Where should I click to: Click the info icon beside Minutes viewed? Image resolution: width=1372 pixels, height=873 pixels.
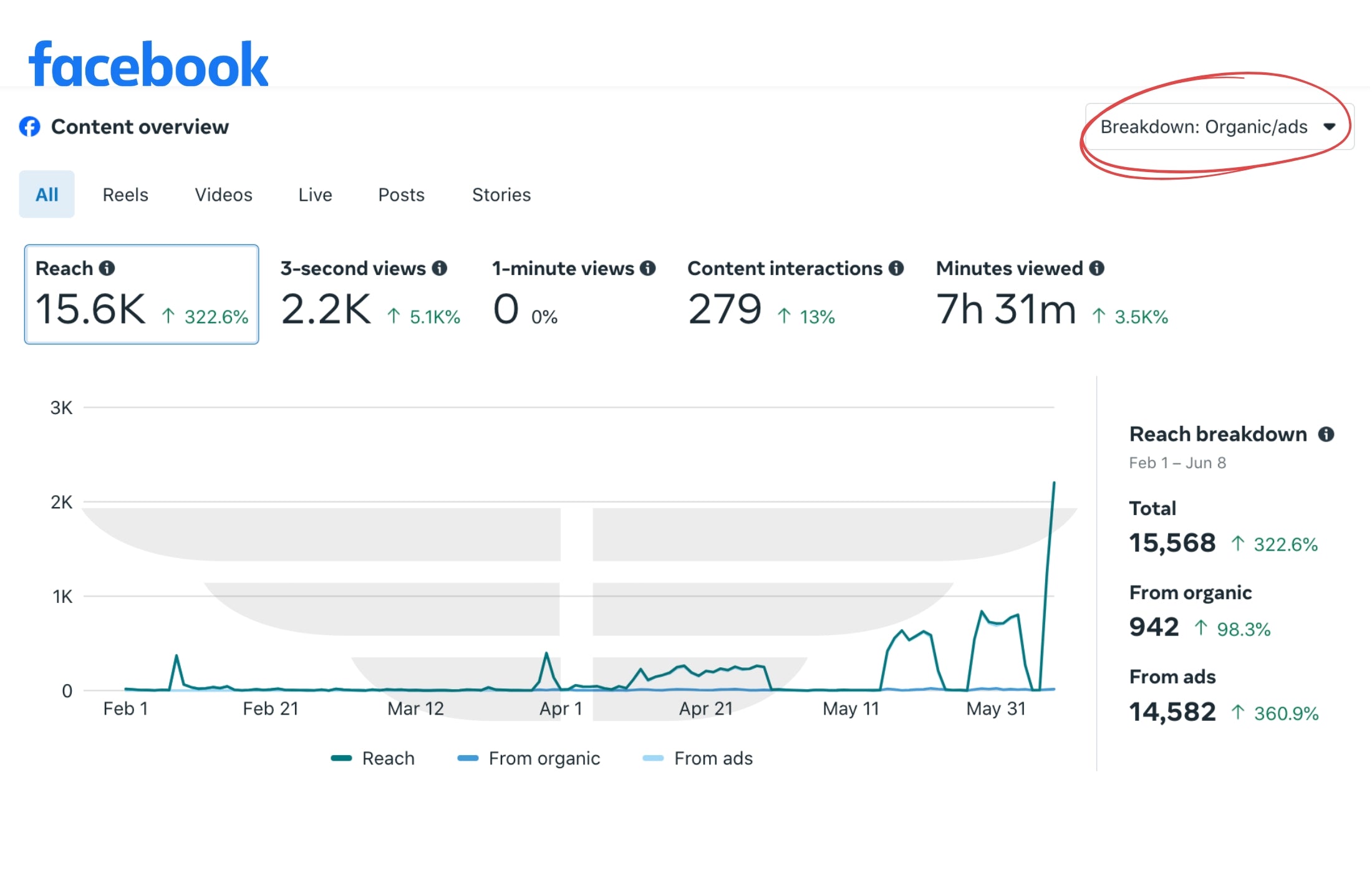[x=1097, y=268]
